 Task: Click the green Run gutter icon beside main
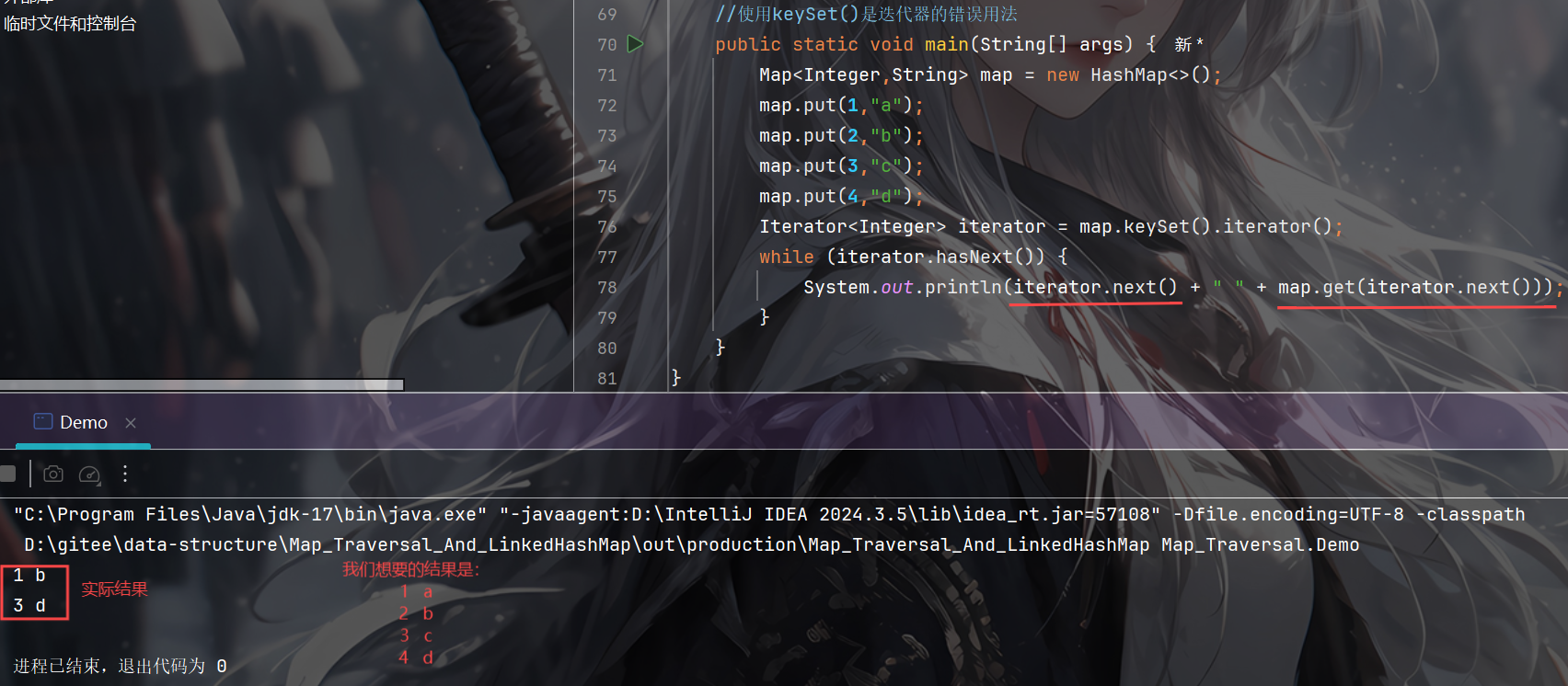click(635, 43)
